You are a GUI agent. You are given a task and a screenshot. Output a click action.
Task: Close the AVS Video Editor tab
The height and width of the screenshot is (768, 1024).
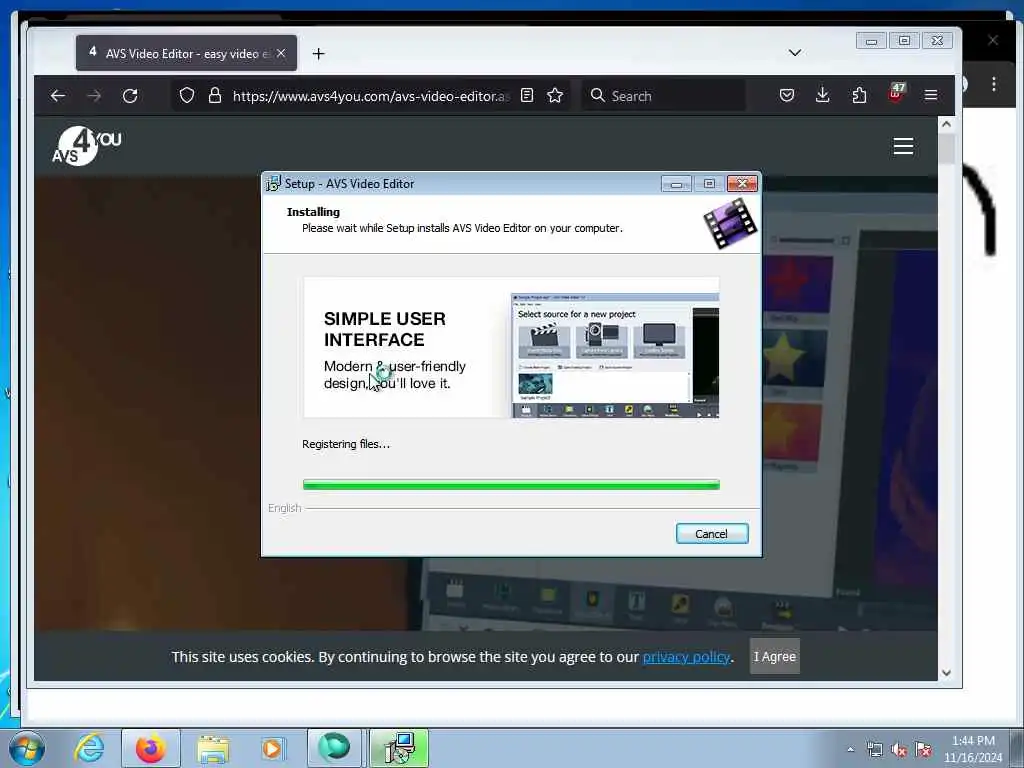pos(281,54)
